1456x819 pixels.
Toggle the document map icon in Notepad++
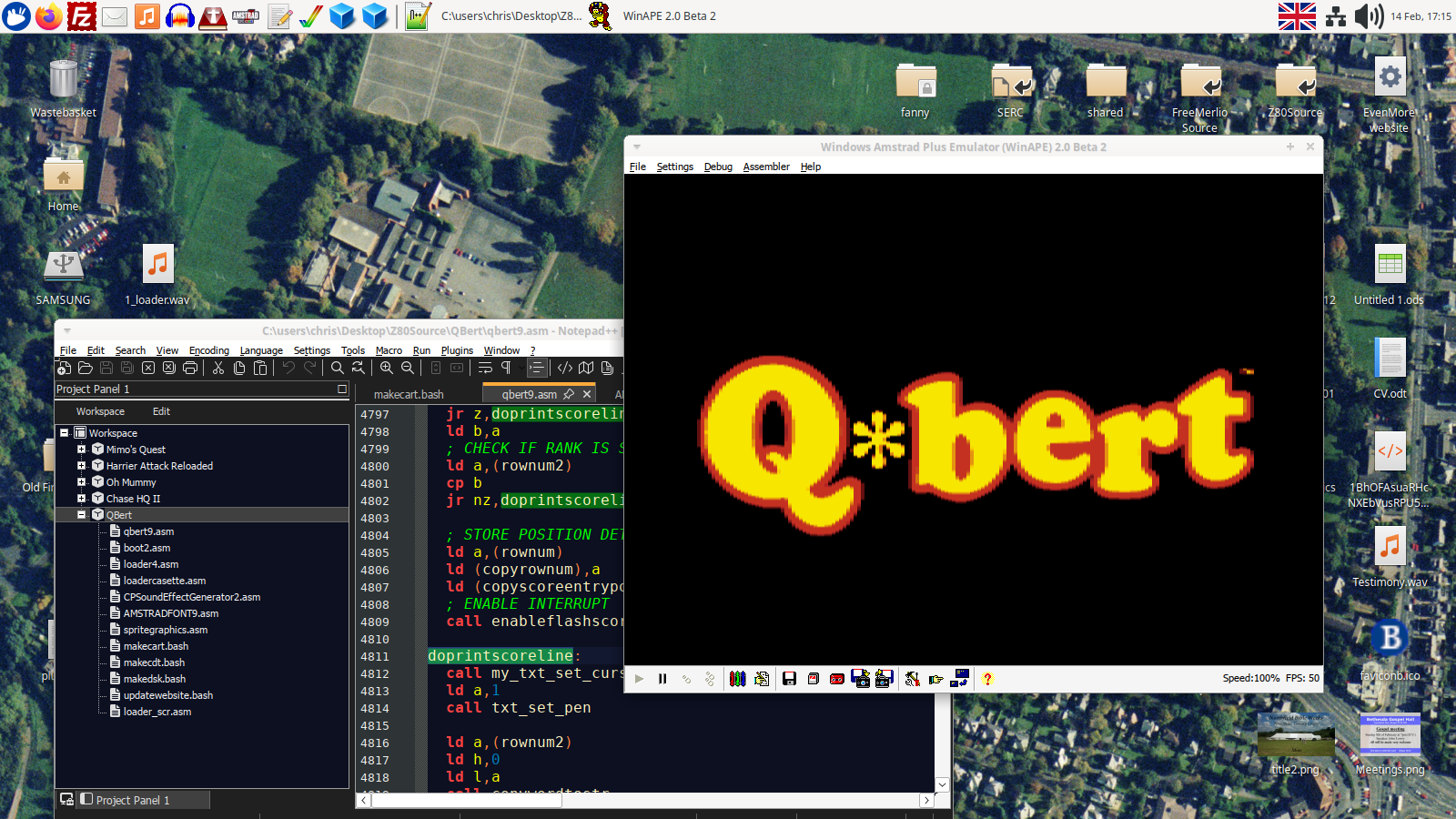(586, 368)
